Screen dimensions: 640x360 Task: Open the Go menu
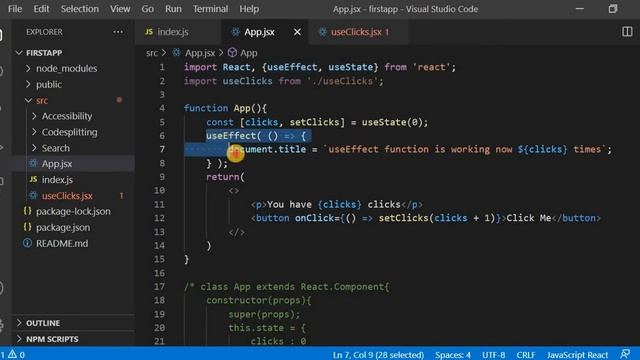coord(148,9)
